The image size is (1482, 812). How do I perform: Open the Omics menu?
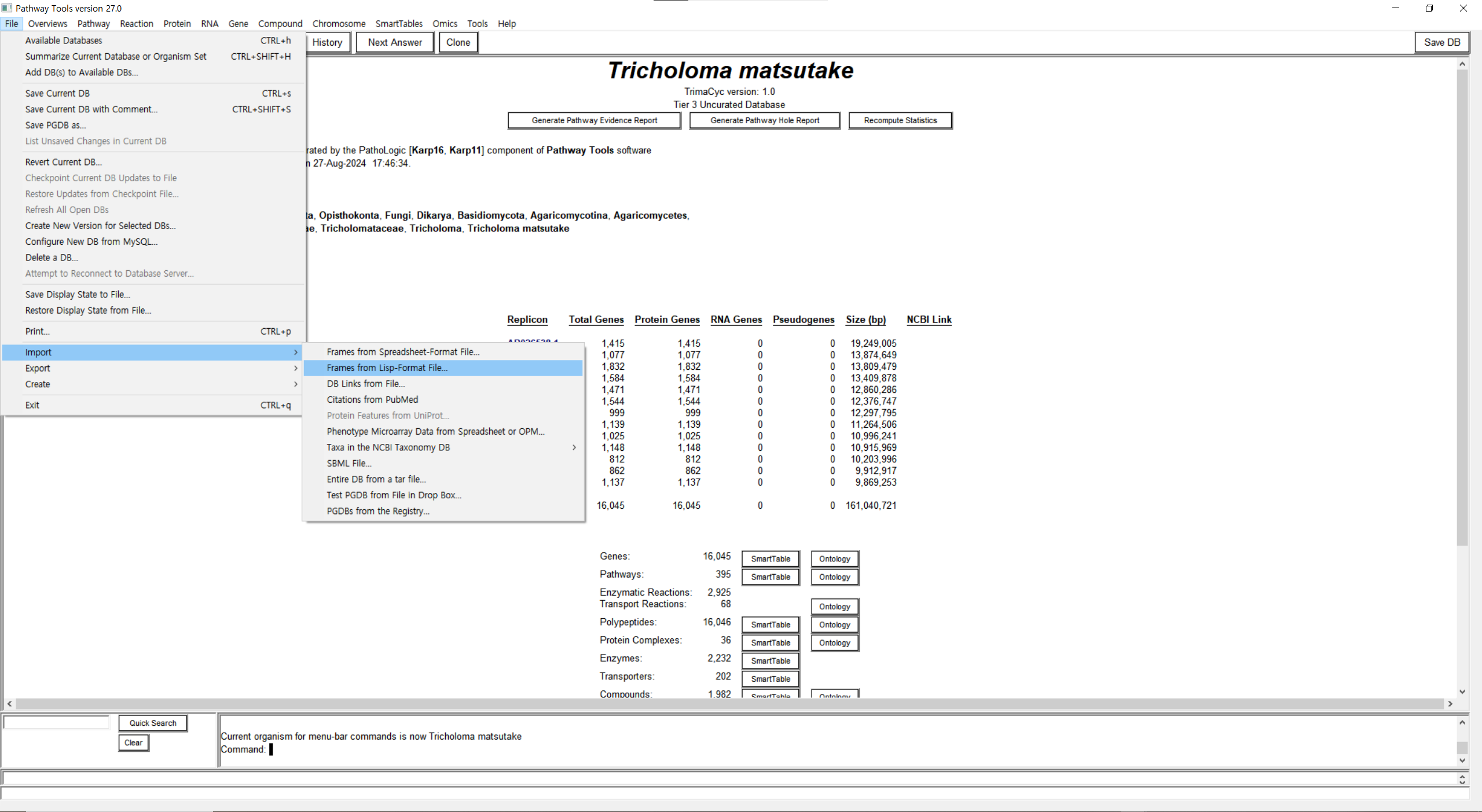(445, 24)
